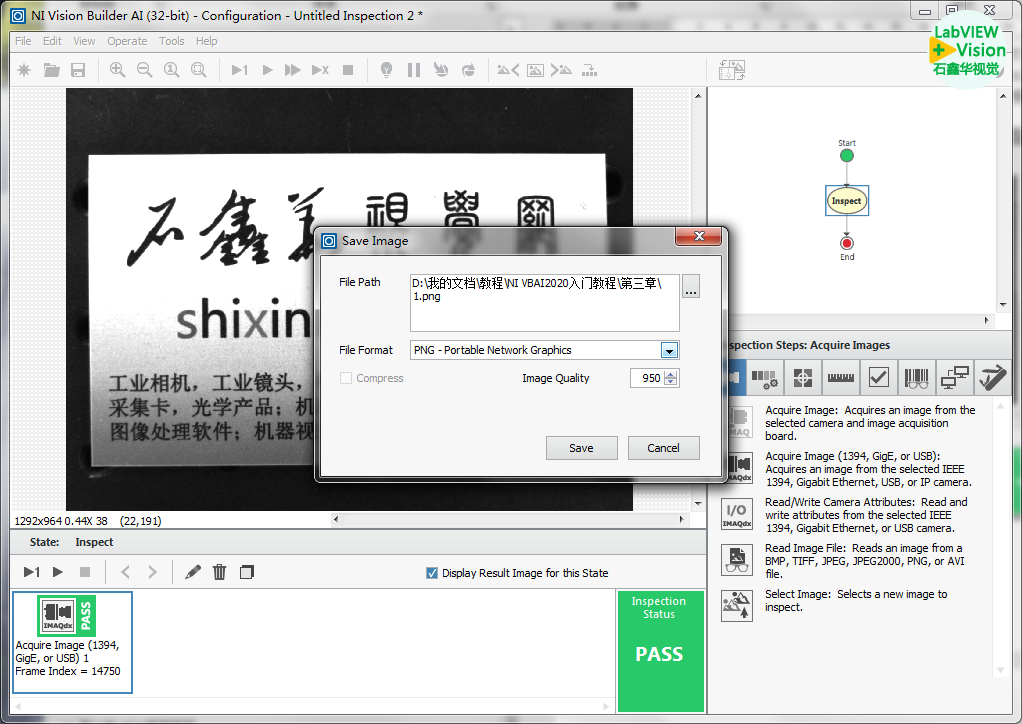Open the Operate menu
Viewport: 1022px width, 724px height.
pyautogui.click(x=127, y=41)
